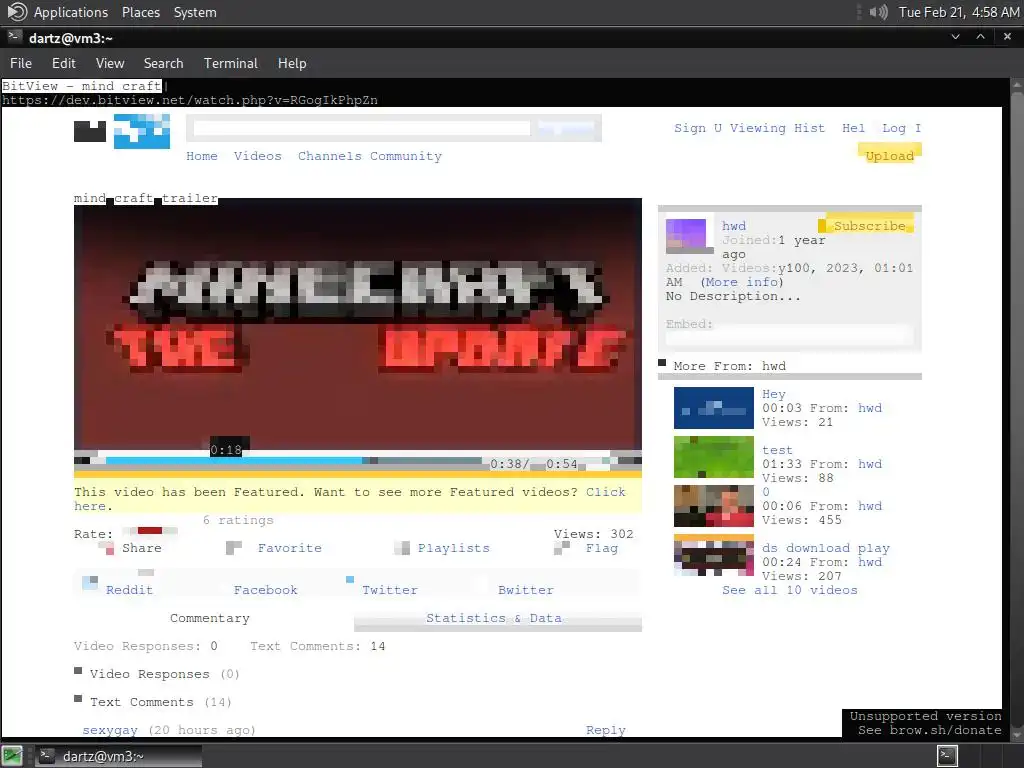The height and width of the screenshot is (768, 1024).
Task: Open the terminal File menu
Action: pos(21,63)
